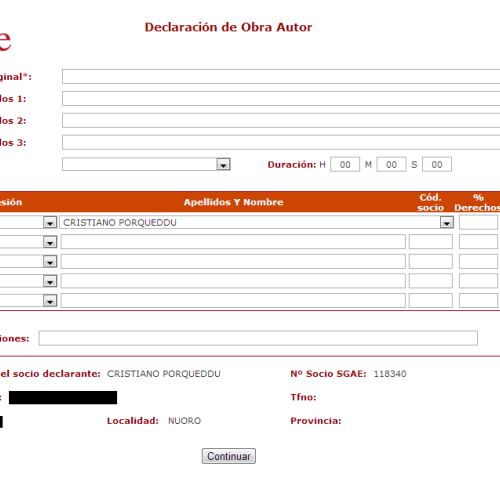Viewport: 500px width, 477px height.
Task: Focus the Duración minutes field
Action: click(x=391, y=164)
